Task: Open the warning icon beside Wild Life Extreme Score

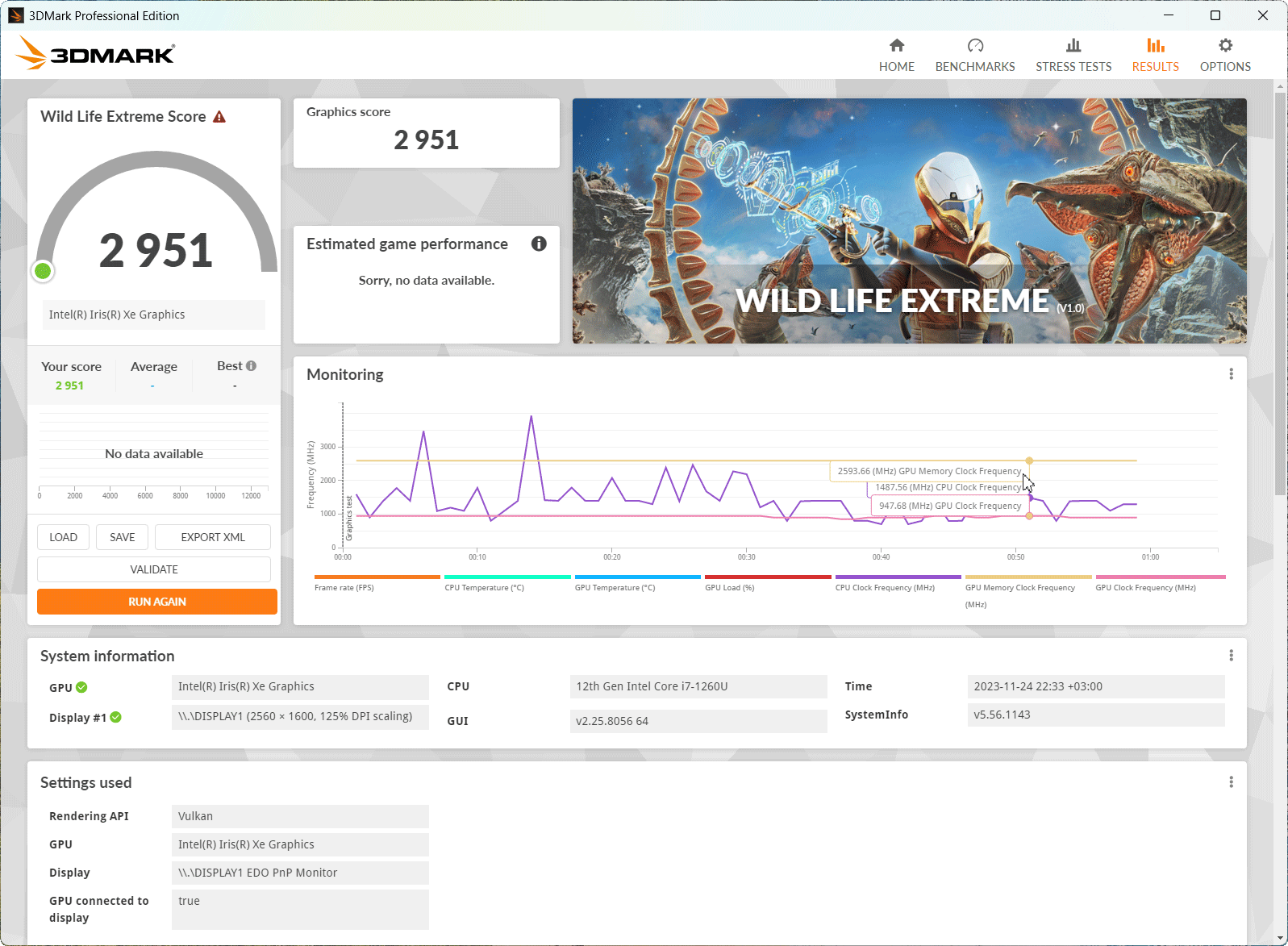Action: (219, 117)
